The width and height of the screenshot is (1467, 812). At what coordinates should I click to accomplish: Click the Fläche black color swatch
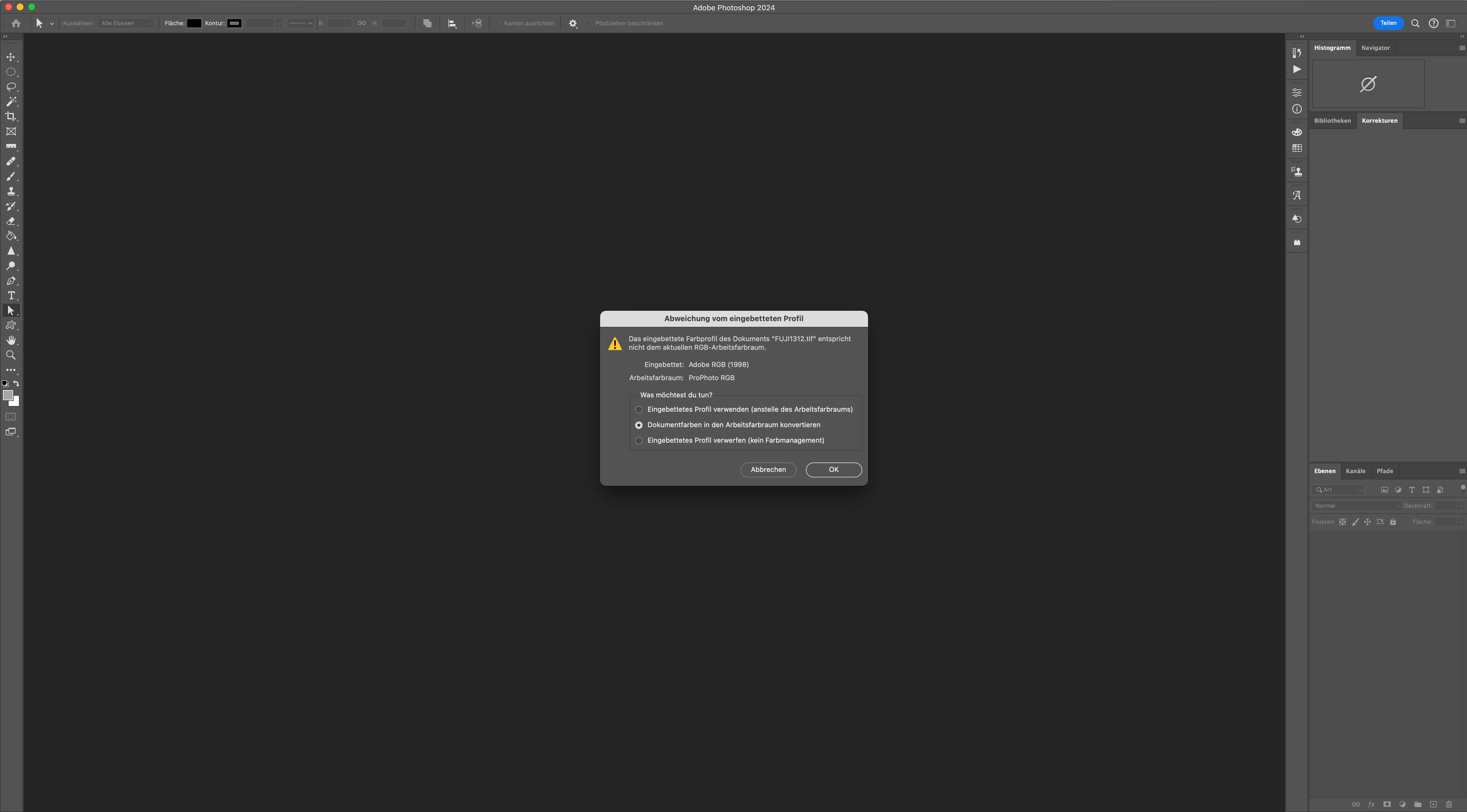[194, 23]
